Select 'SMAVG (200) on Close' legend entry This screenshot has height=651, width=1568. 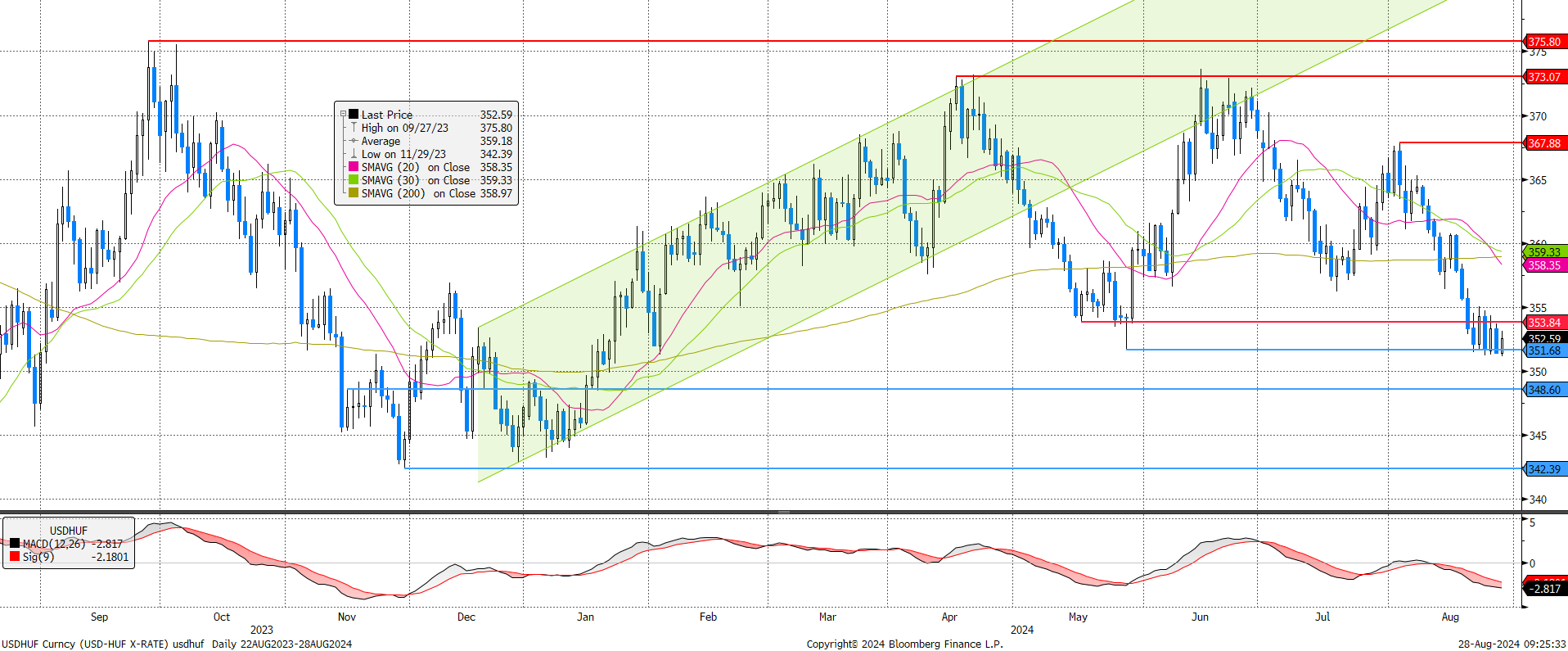click(x=418, y=193)
